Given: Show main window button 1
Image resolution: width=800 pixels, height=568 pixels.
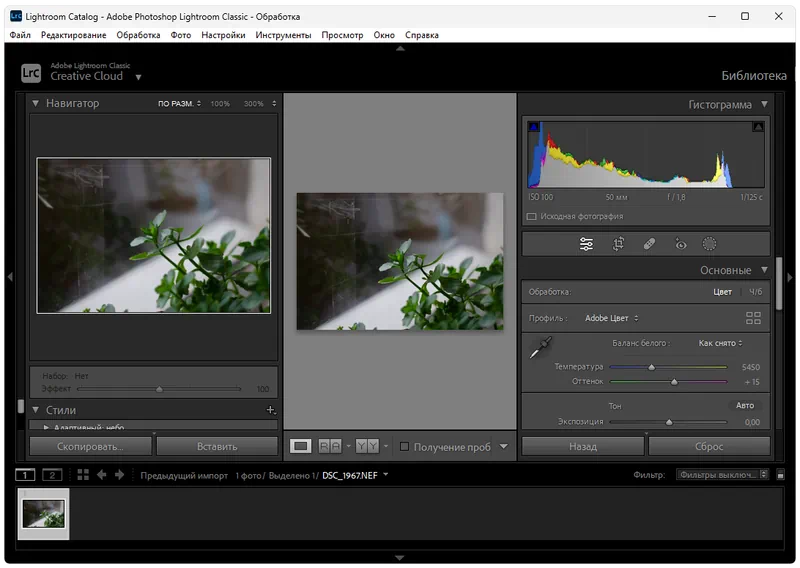Looking at the screenshot, I should (x=25, y=475).
